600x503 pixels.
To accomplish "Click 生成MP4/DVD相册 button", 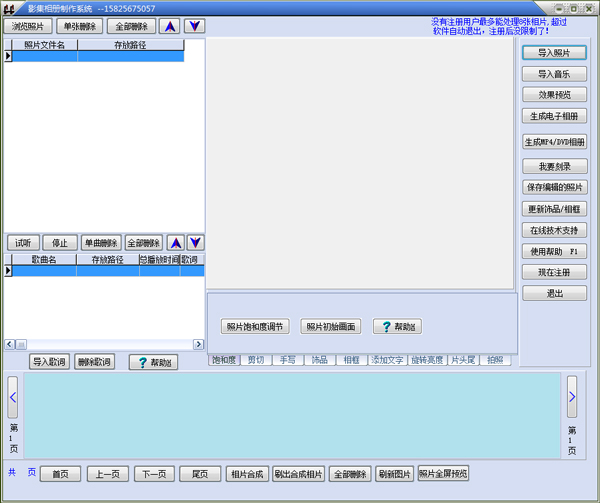I will (554, 142).
